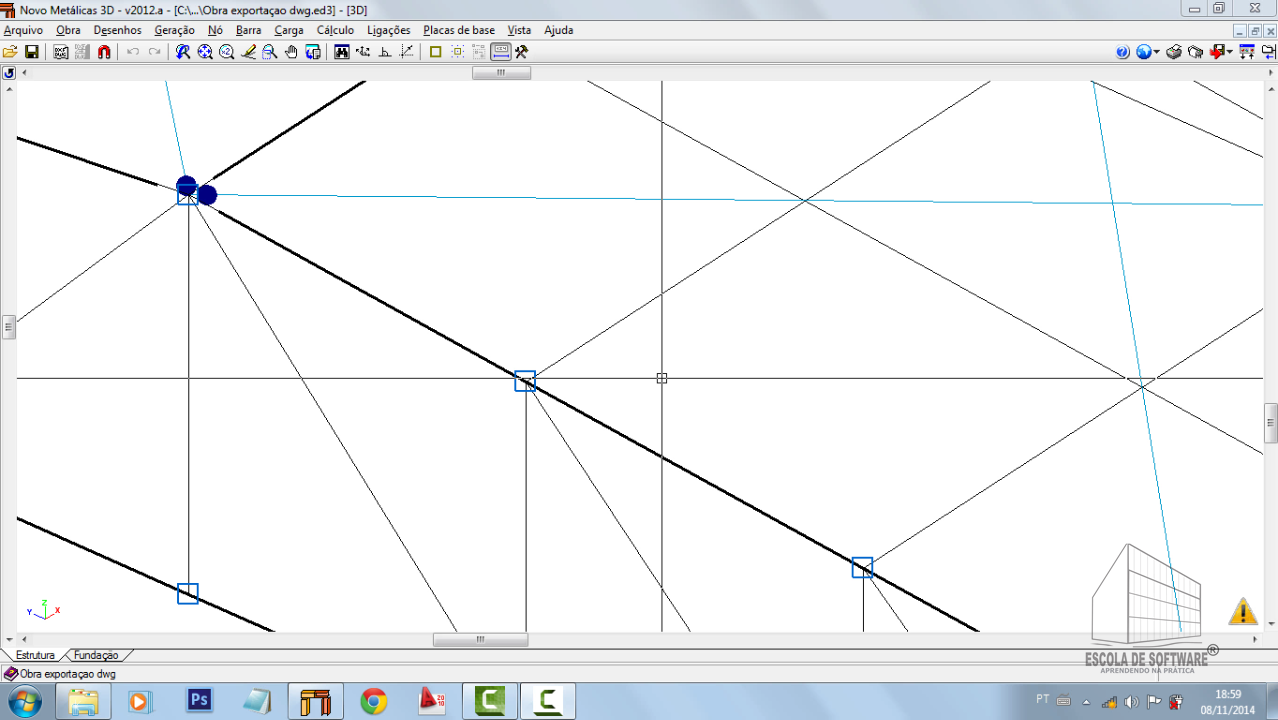Viewport: 1278px width, 720px height.
Task: Click the printer icon
Action: pos(1174,52)
